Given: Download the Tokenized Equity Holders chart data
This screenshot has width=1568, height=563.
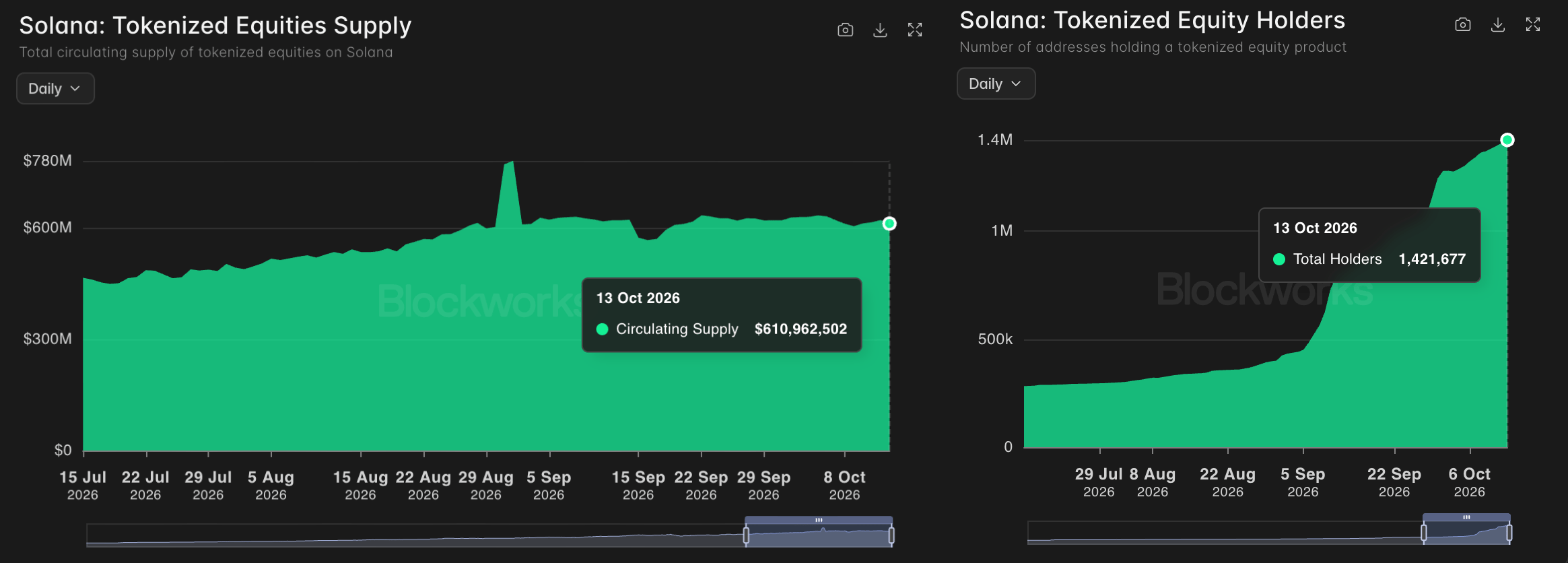Looking at the screenshot, I should 1498,25.
